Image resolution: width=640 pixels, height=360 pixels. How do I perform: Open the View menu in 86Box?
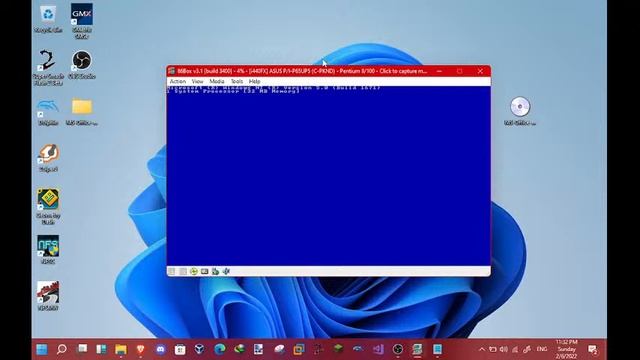[x=198, y=82]
